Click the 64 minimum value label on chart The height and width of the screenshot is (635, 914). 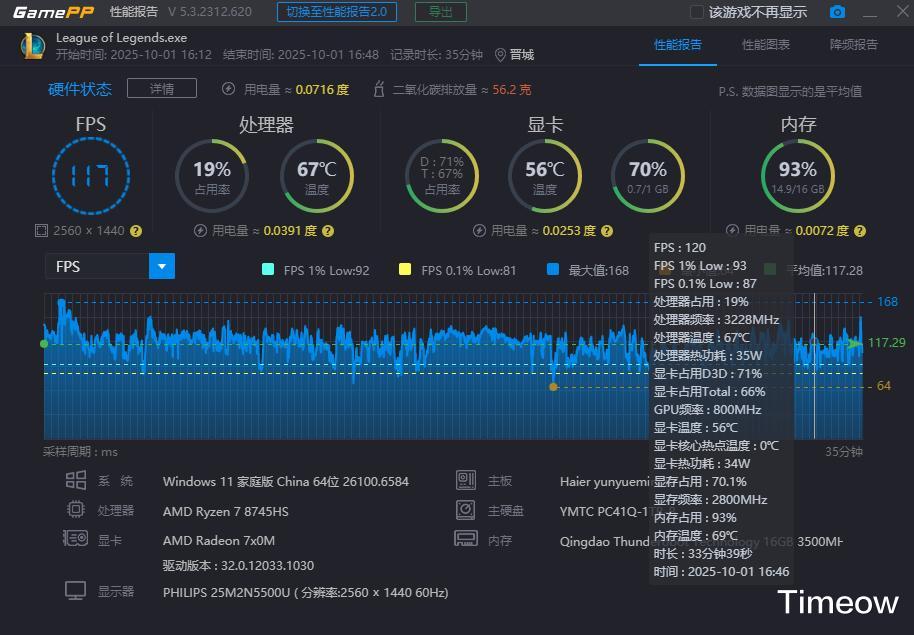click(884, 386)
